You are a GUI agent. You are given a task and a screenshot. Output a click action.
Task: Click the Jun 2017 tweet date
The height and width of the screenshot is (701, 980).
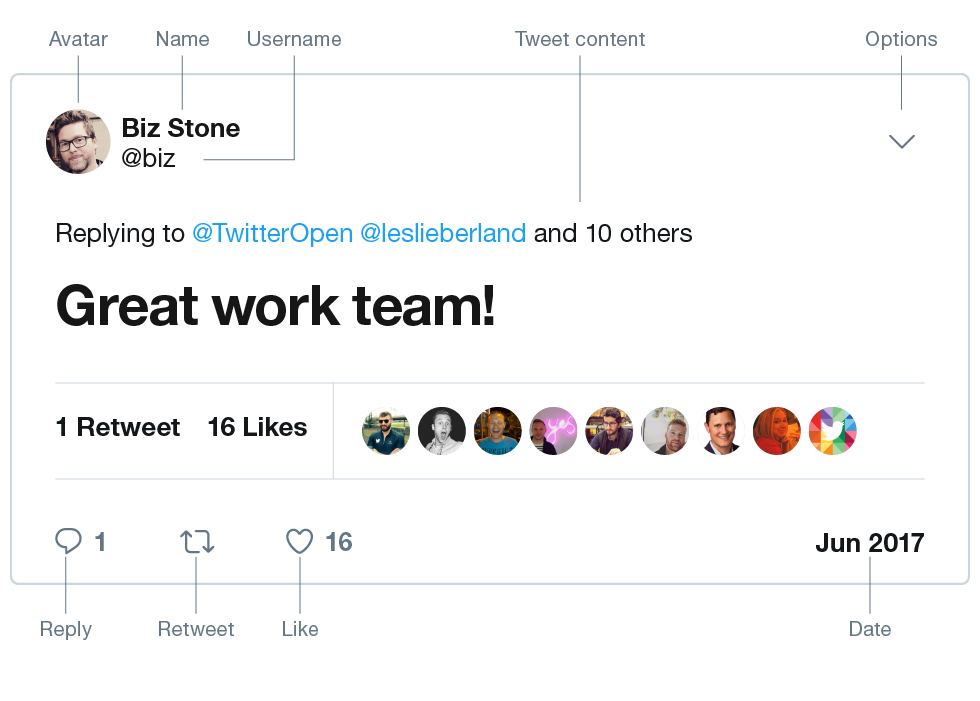(x=869, y=543)
